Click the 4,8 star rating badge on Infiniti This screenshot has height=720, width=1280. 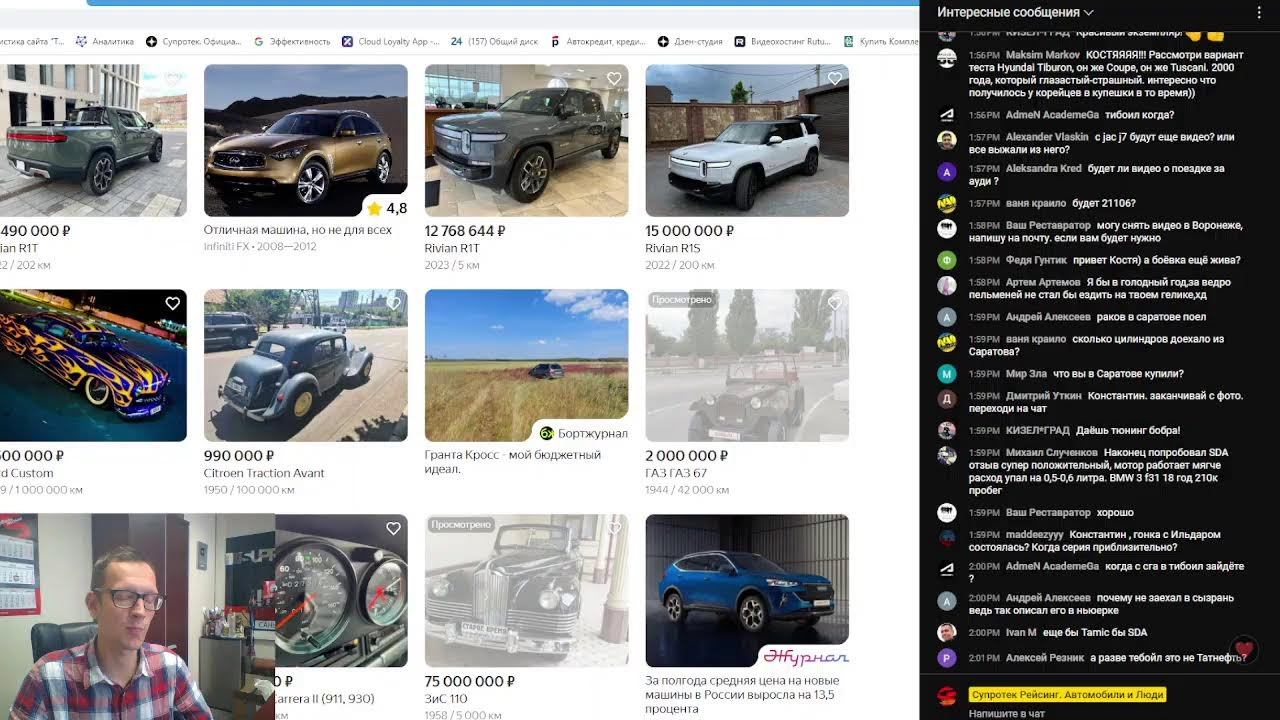(386, 208)
